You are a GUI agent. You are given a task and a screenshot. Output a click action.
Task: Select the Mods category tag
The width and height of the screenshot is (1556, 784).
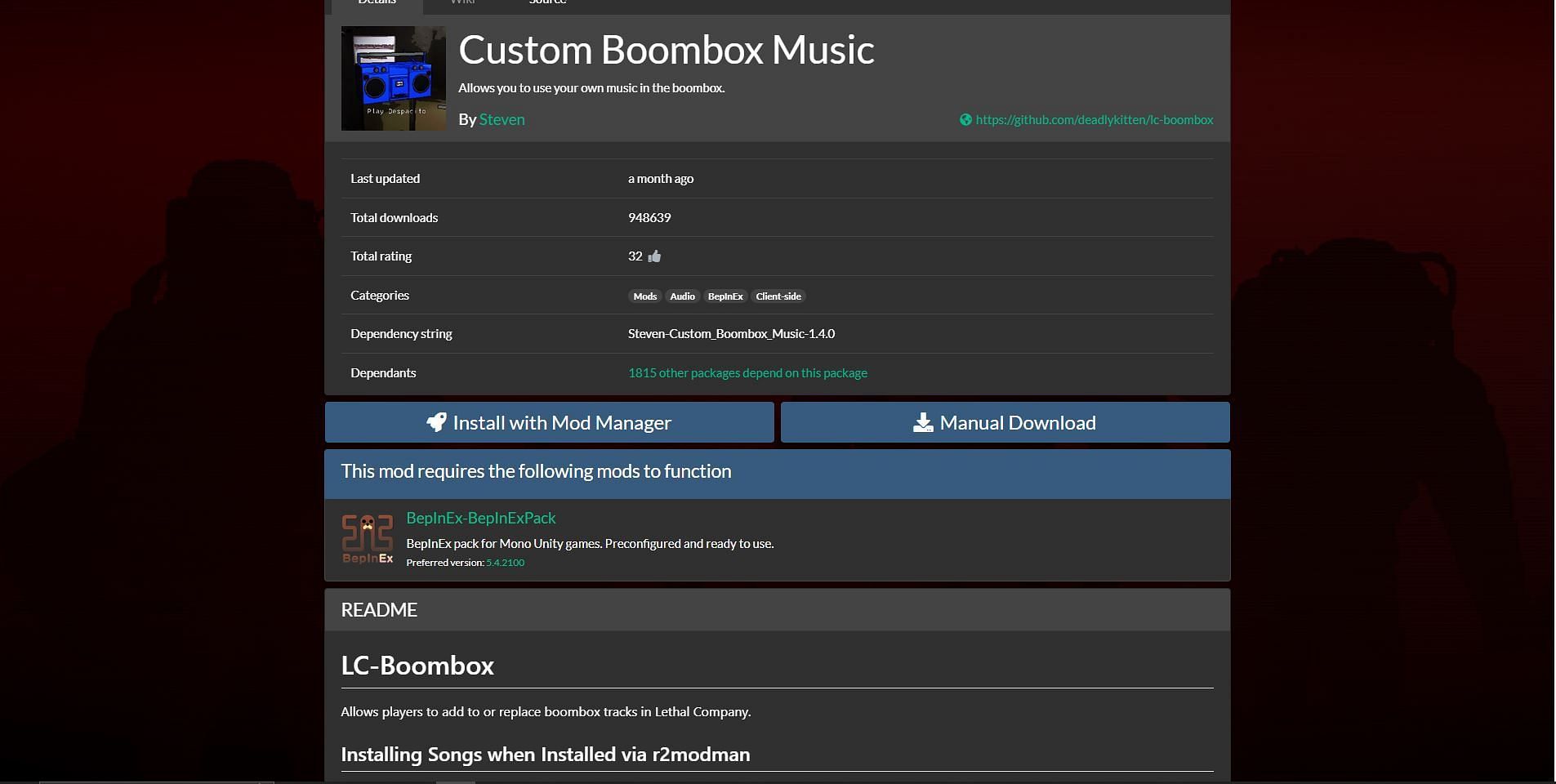point(644,296)
